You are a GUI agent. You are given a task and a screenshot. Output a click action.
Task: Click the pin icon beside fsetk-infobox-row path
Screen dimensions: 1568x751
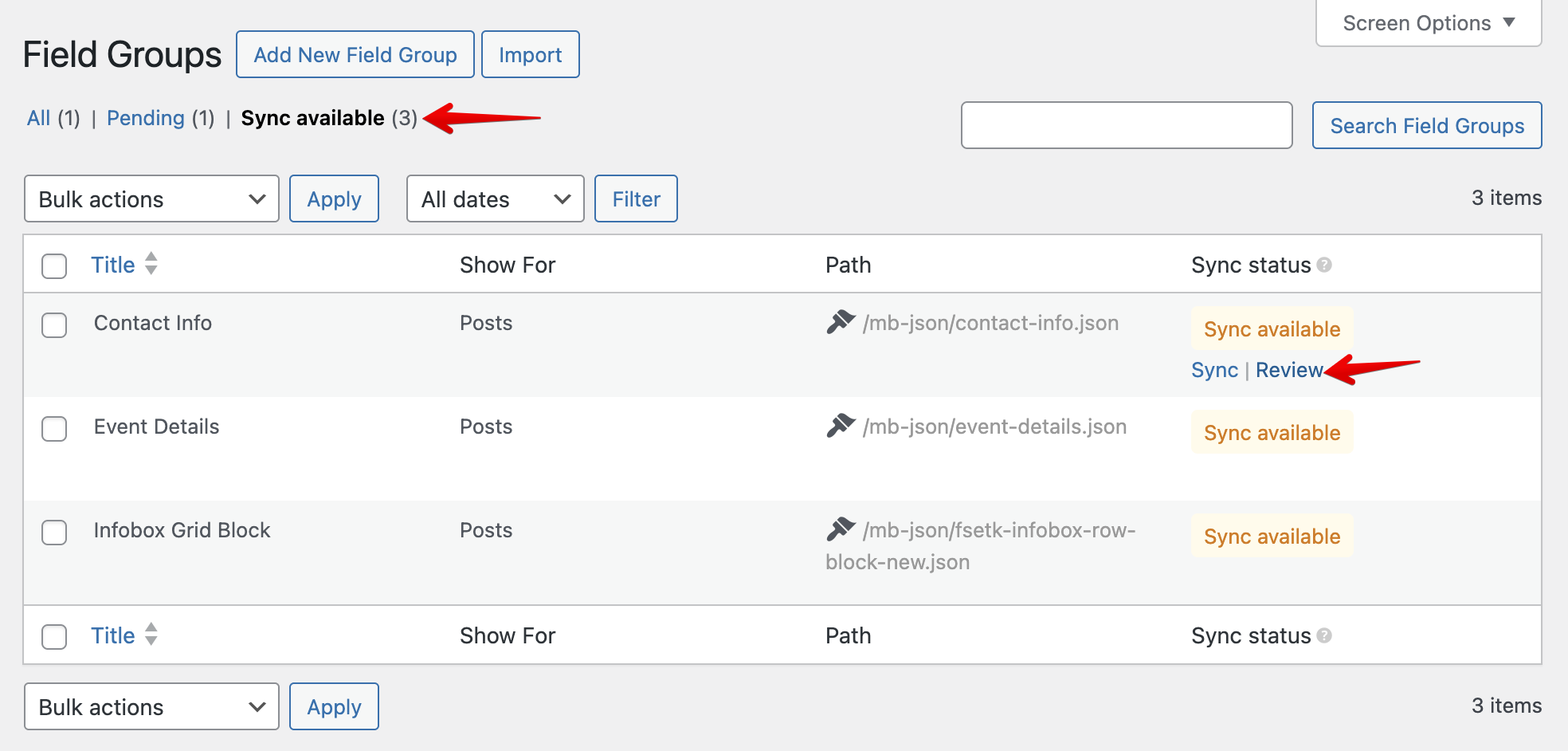point(841,529)
